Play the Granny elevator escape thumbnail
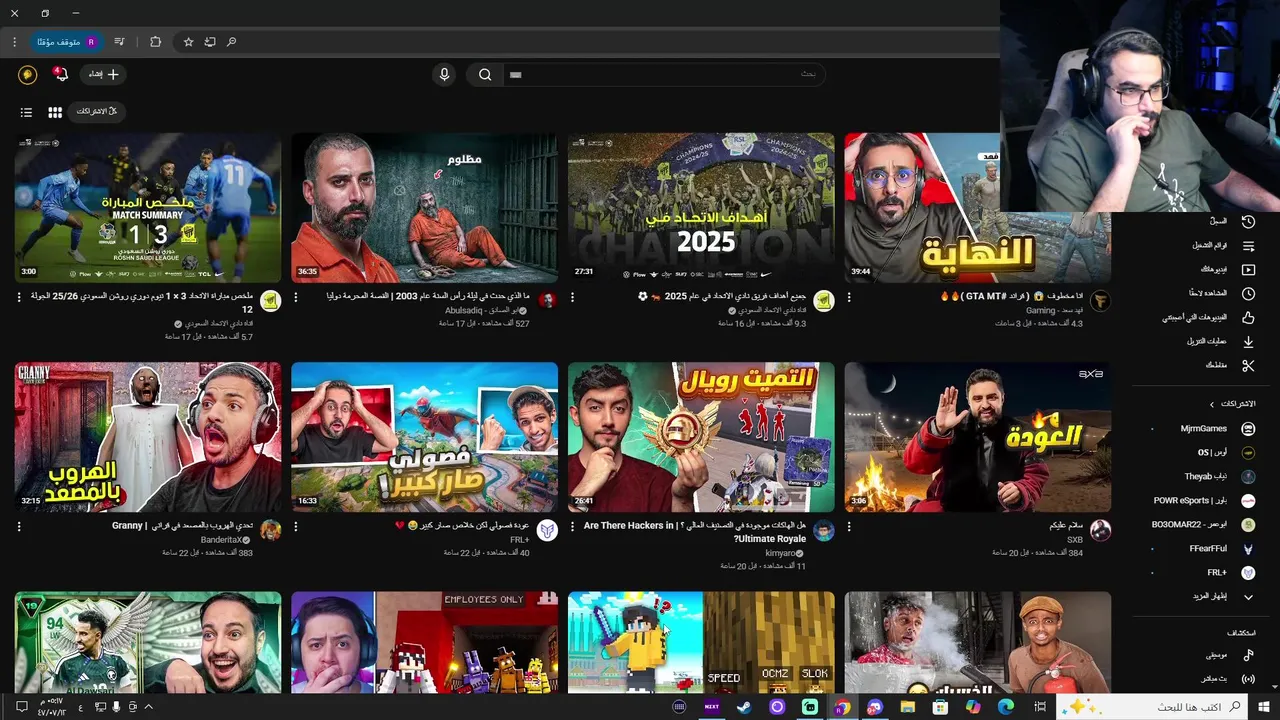 148,437
